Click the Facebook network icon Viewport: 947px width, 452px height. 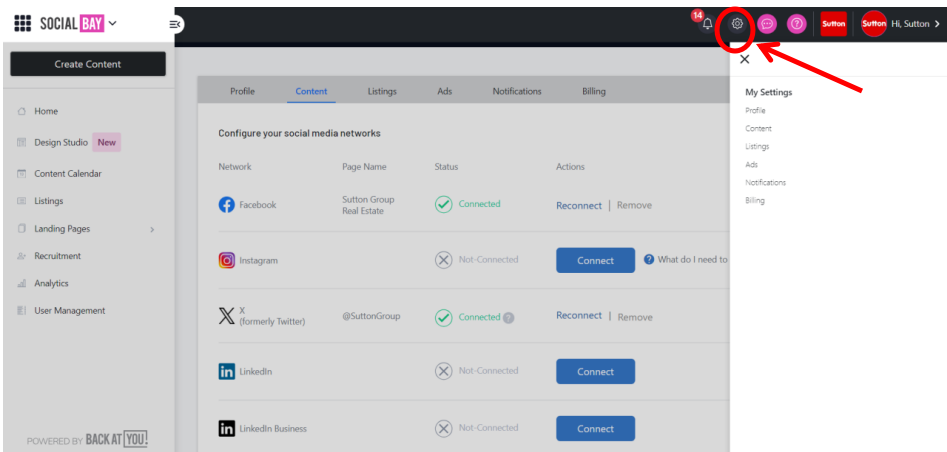pos(226,205)
